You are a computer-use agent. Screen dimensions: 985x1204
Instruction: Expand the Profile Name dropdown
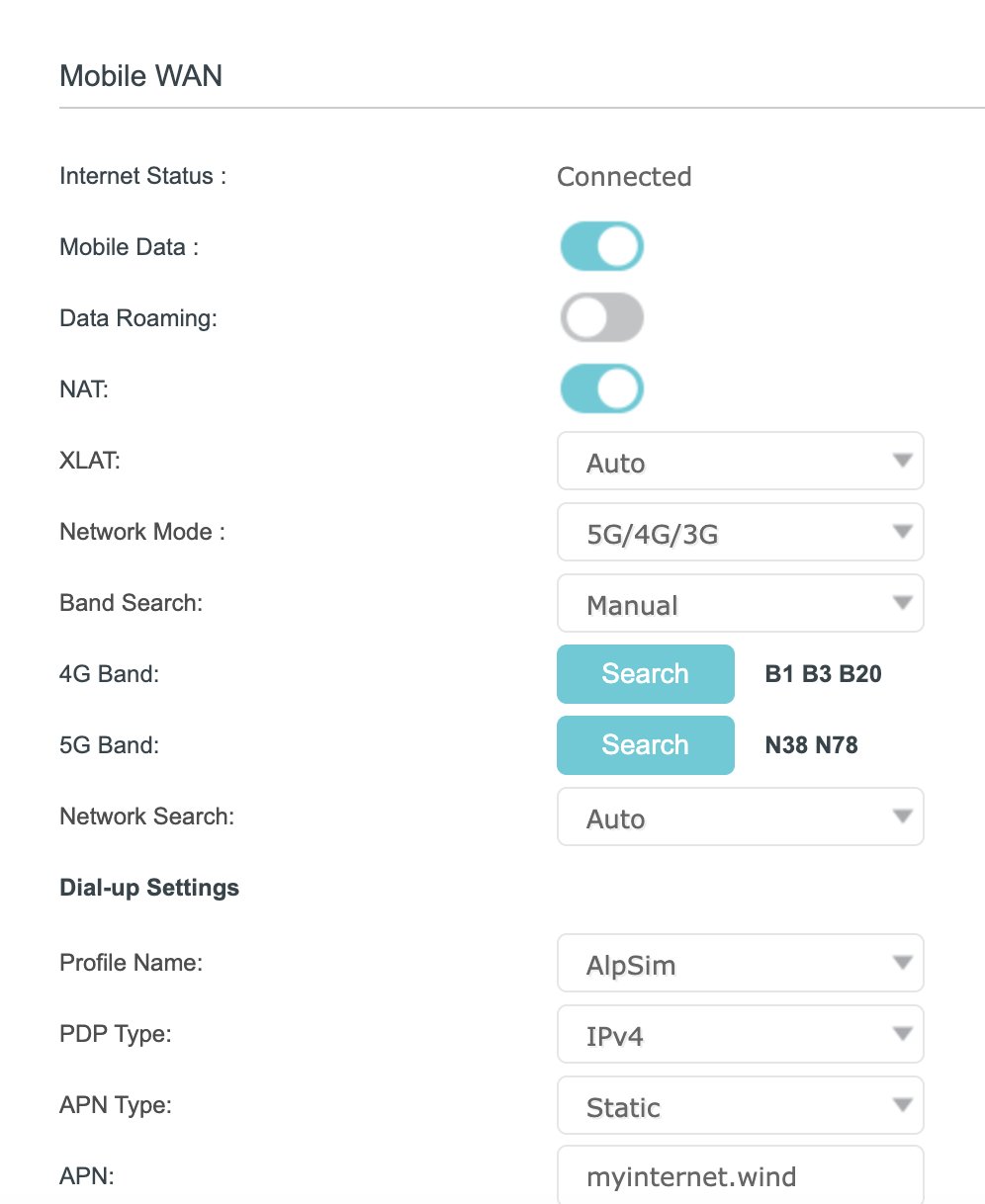[x=740, y=964]
